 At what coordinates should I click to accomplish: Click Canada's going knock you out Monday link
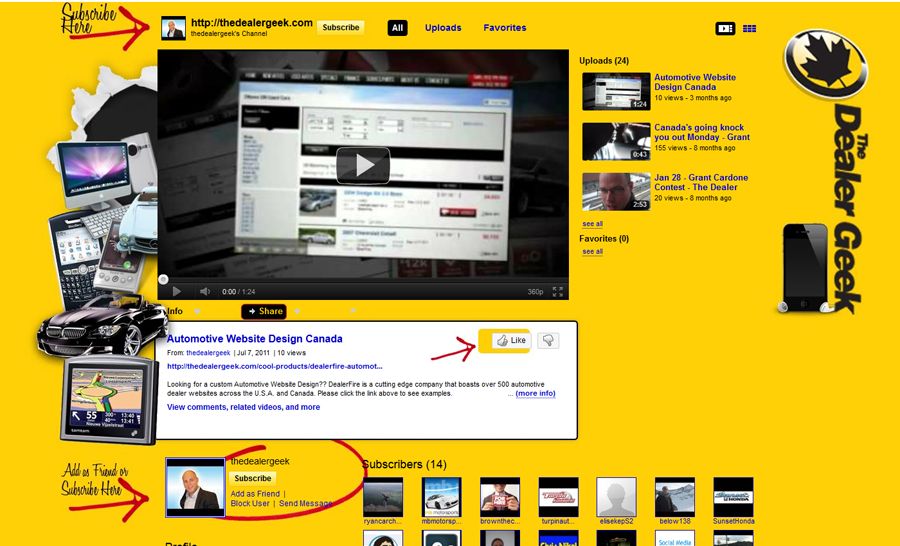(701, 132)
